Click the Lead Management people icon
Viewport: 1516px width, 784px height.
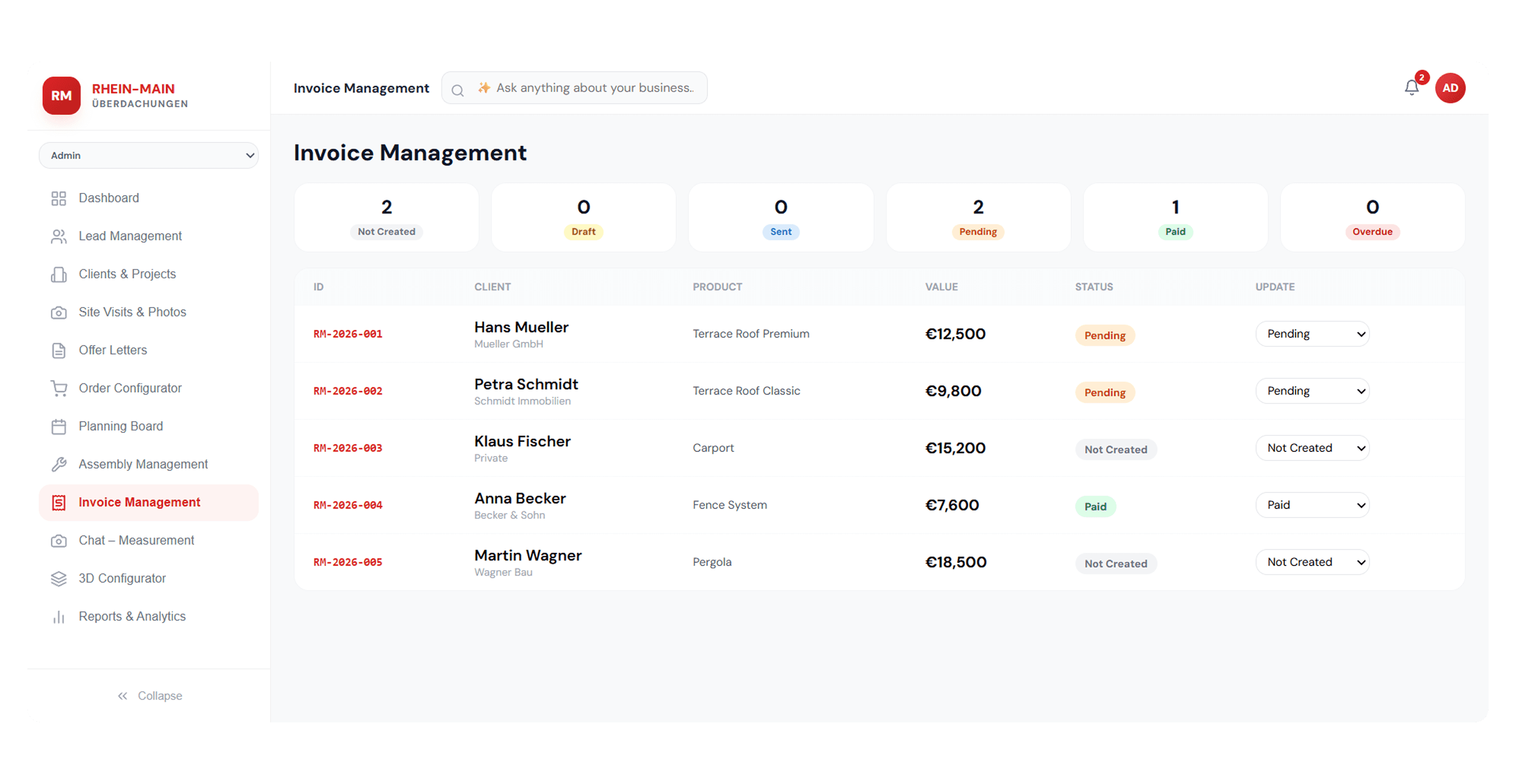point(58,236)
